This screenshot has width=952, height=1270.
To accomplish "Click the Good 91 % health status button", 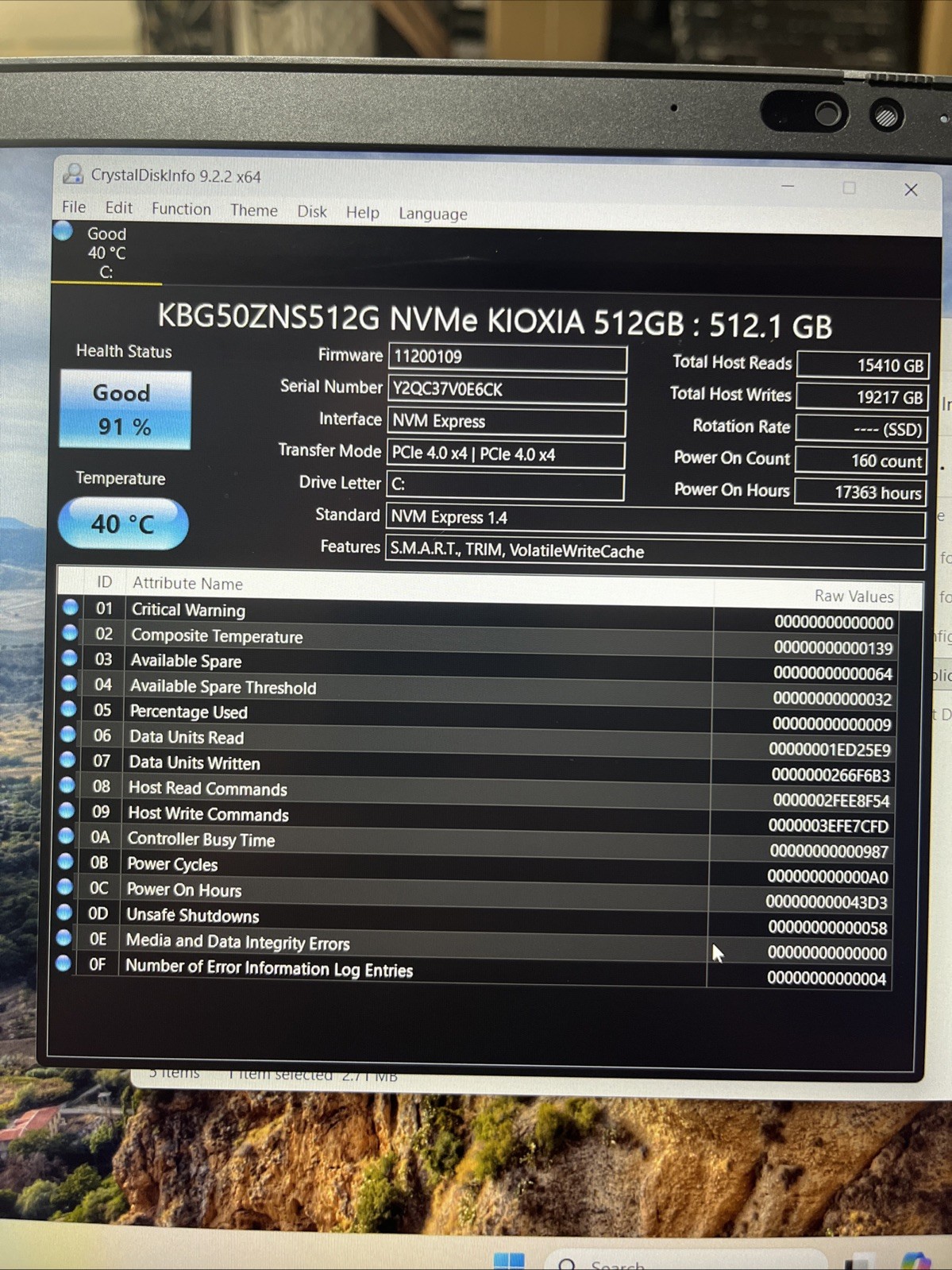I will [x=125, y=410].
